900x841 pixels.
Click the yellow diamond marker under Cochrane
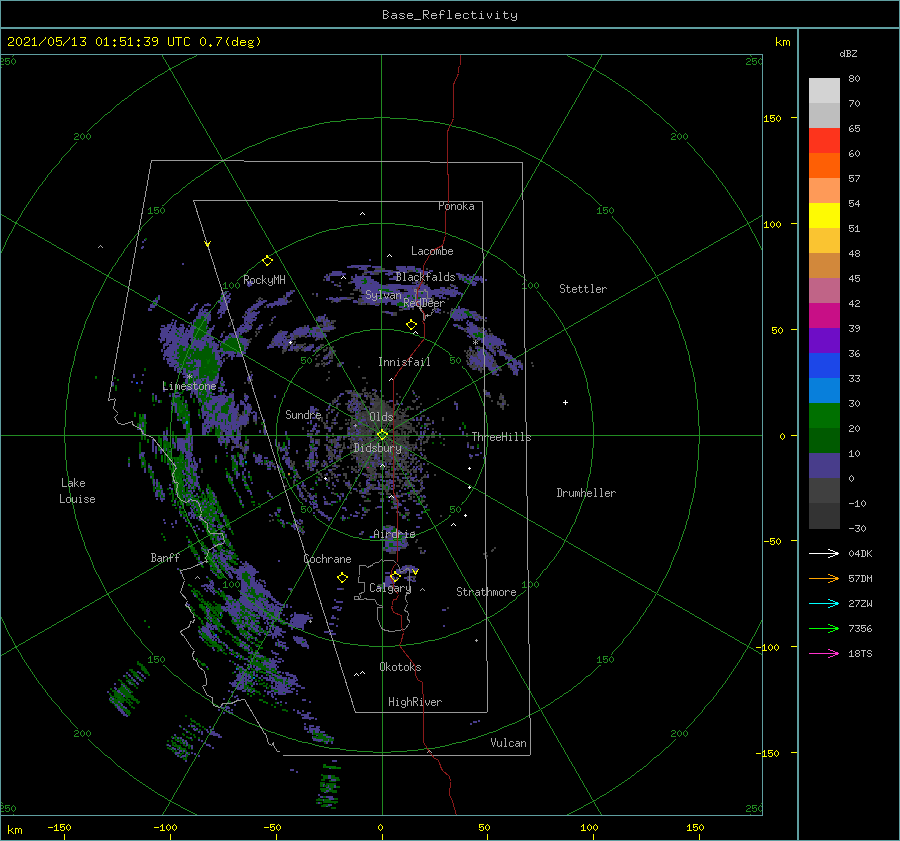pyautogui.click(x=342, y=578)
